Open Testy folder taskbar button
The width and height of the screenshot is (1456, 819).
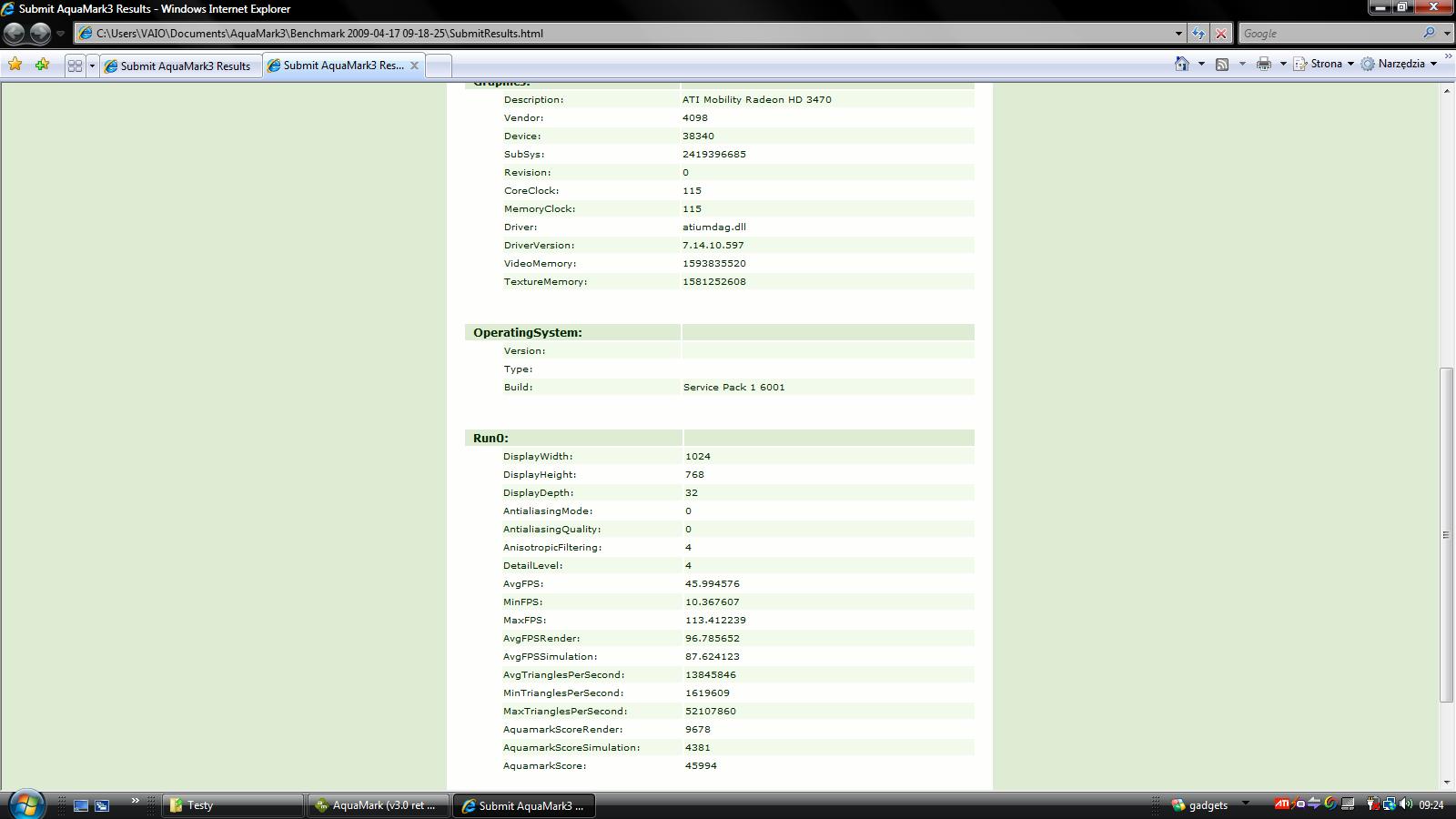click(x=233, y=805)
